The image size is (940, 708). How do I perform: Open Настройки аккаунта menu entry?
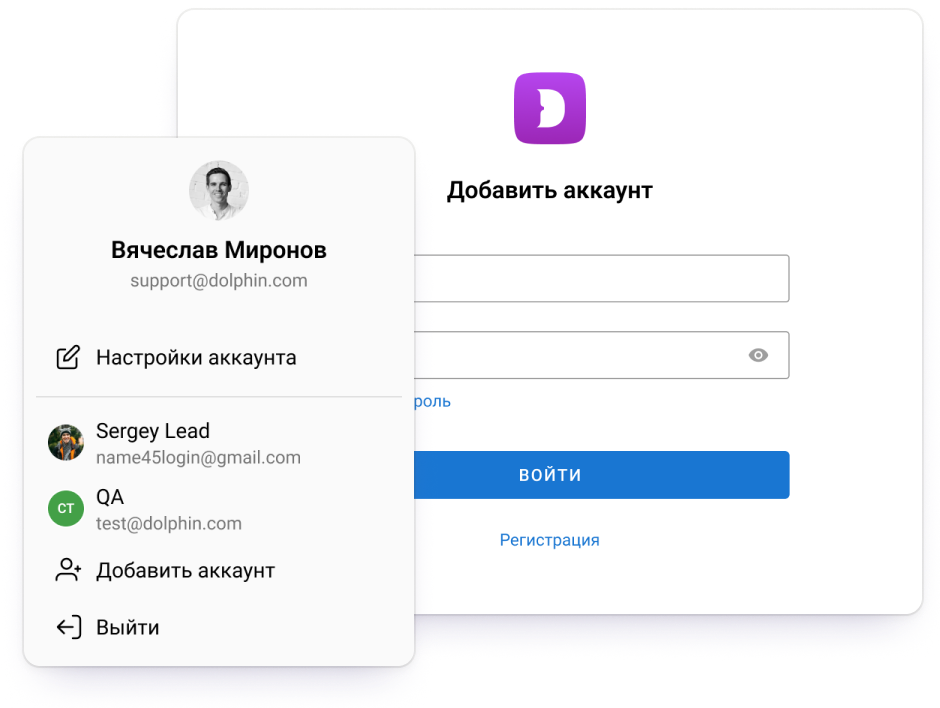[x=219, y=357]
